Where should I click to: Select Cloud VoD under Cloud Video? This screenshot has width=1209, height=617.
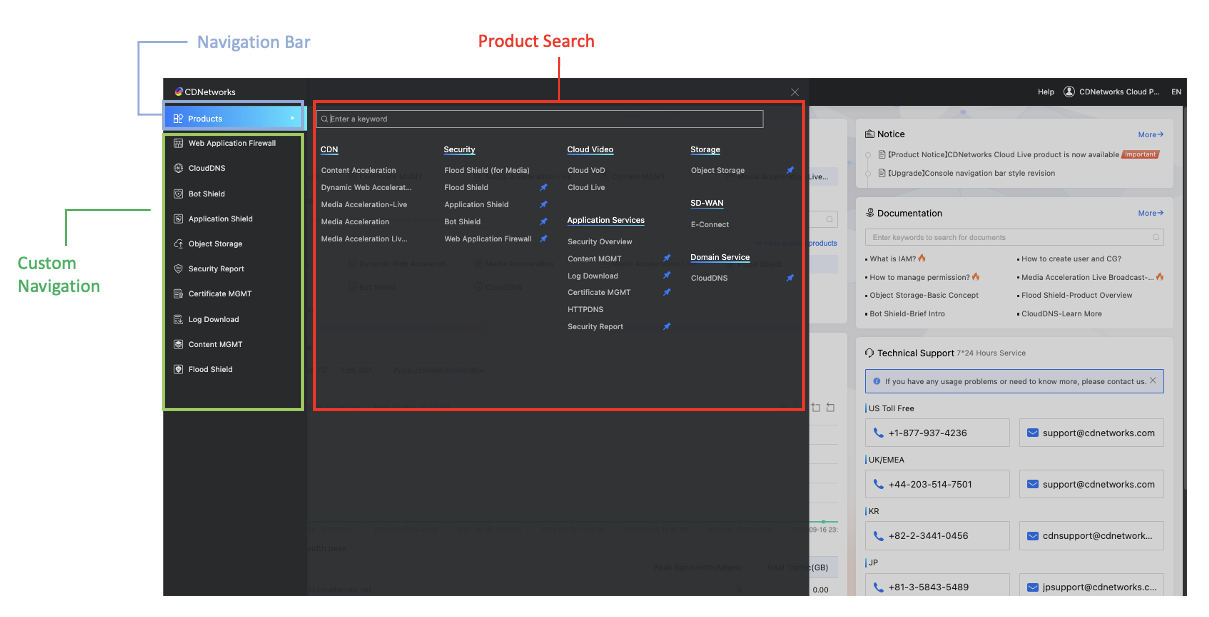586,170
